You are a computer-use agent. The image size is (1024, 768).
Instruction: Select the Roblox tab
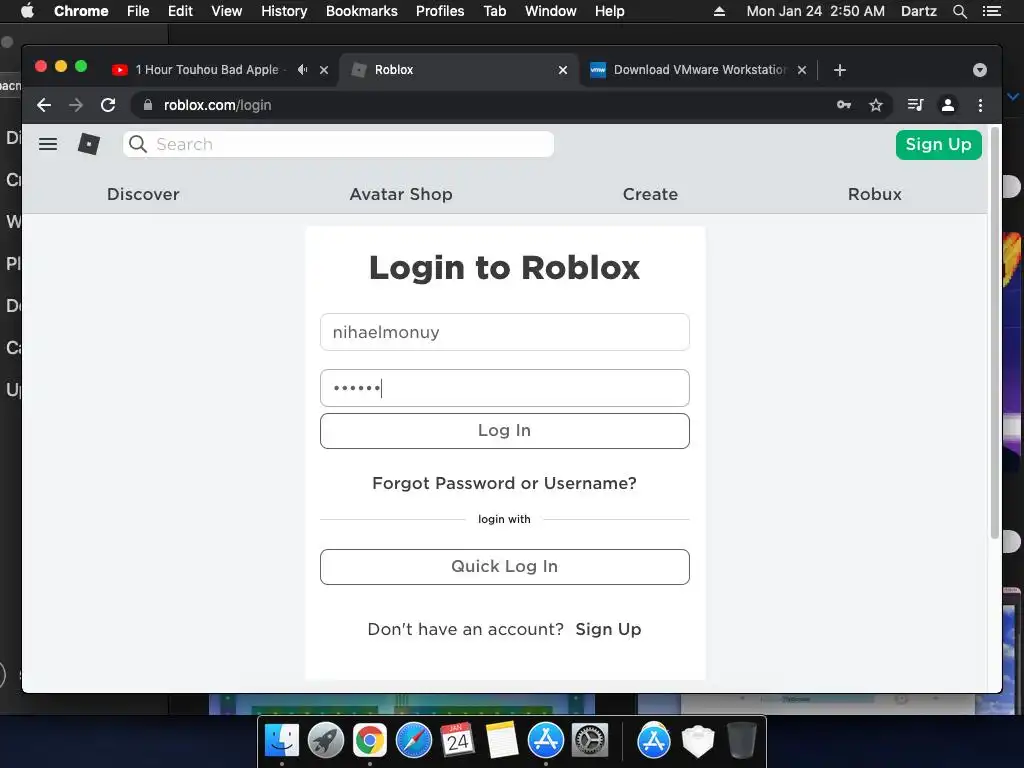pyautogui.click(x=457, y=70)
